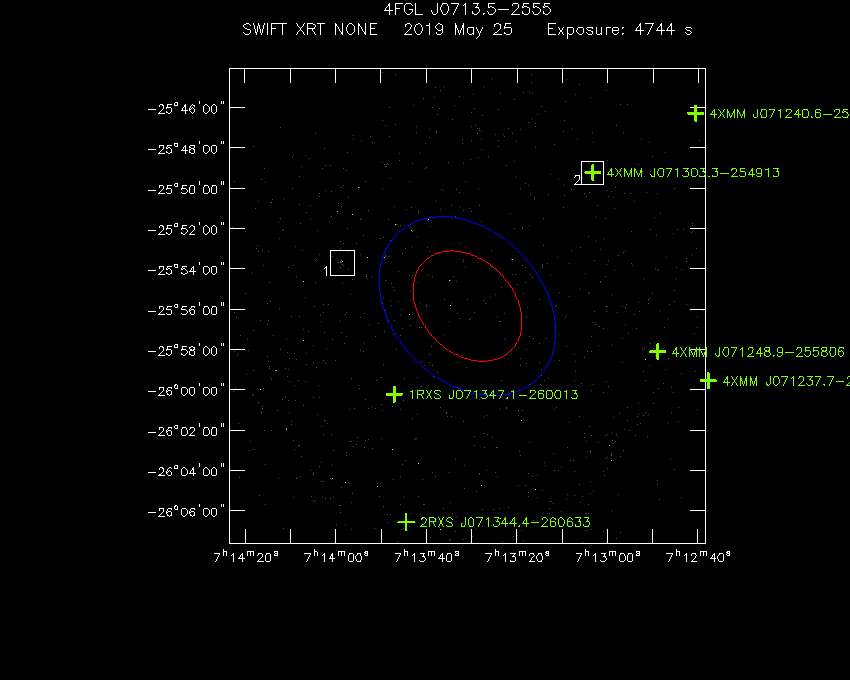Click the 2019 May 25 date text
Image resolution: width=850 pixels, height=680 pixels.
[458, 30]
